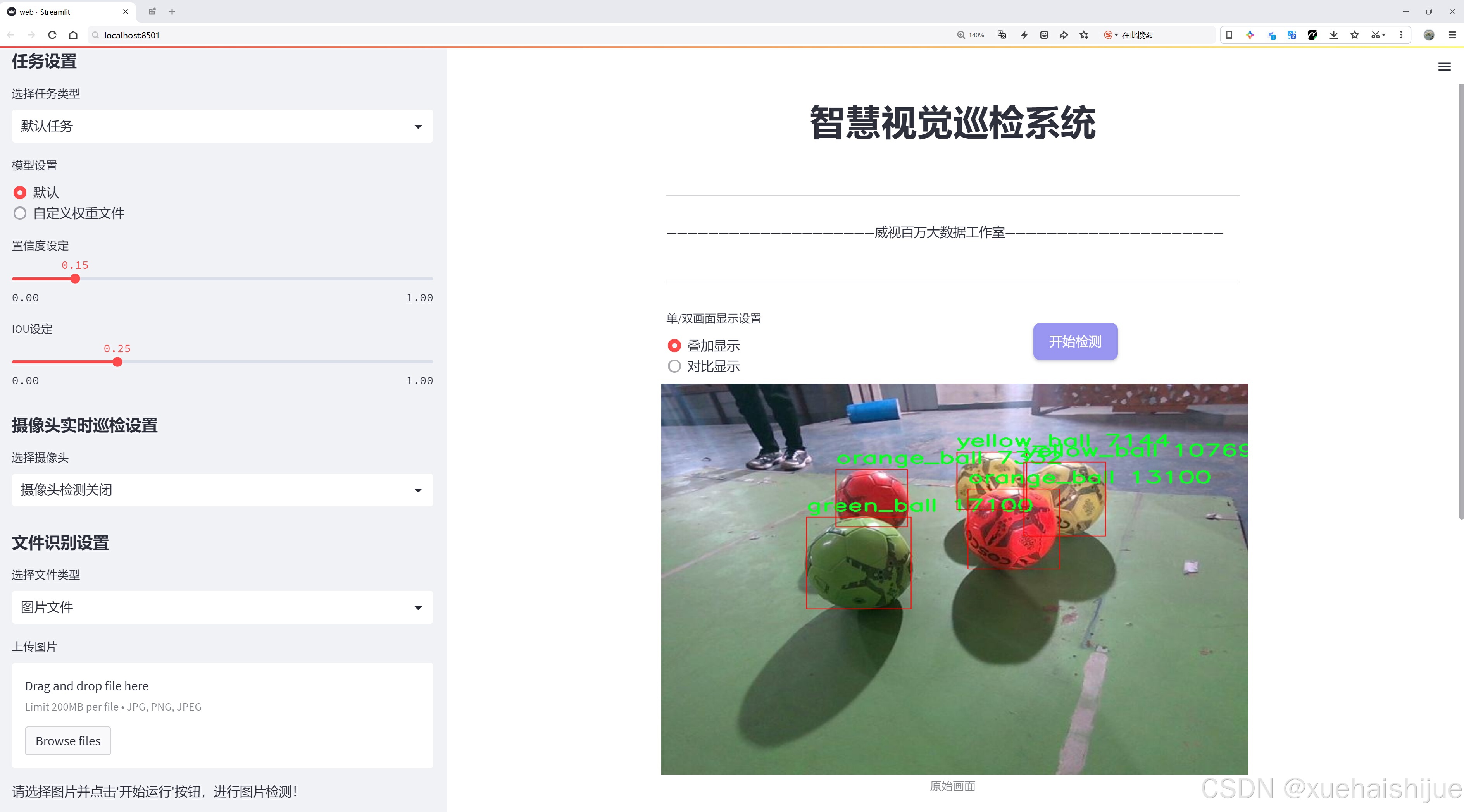Open the Sogou search engine selector
This screenshot has width=1464, height=812.
click(1111, 34)
